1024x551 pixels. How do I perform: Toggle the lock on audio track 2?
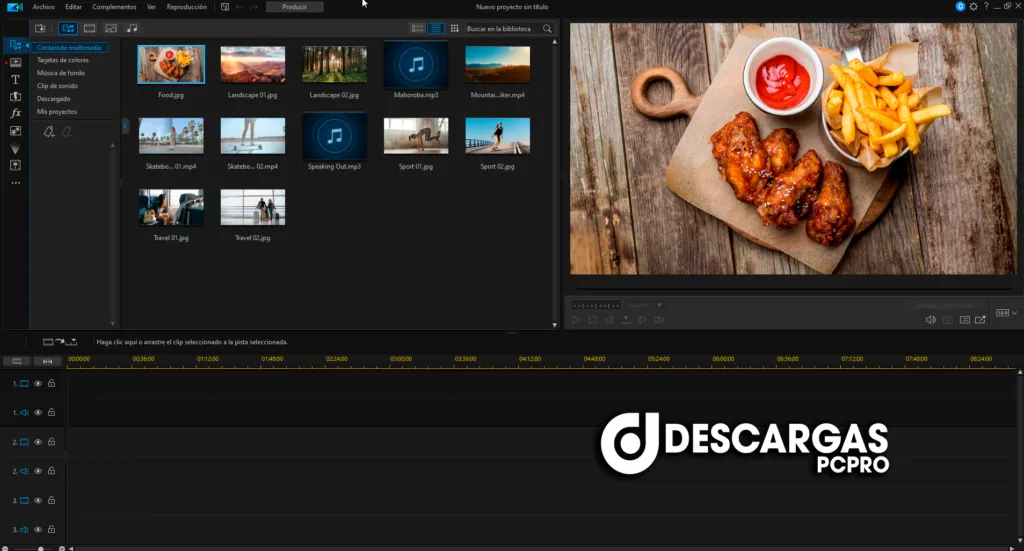[x=51, y=470]
